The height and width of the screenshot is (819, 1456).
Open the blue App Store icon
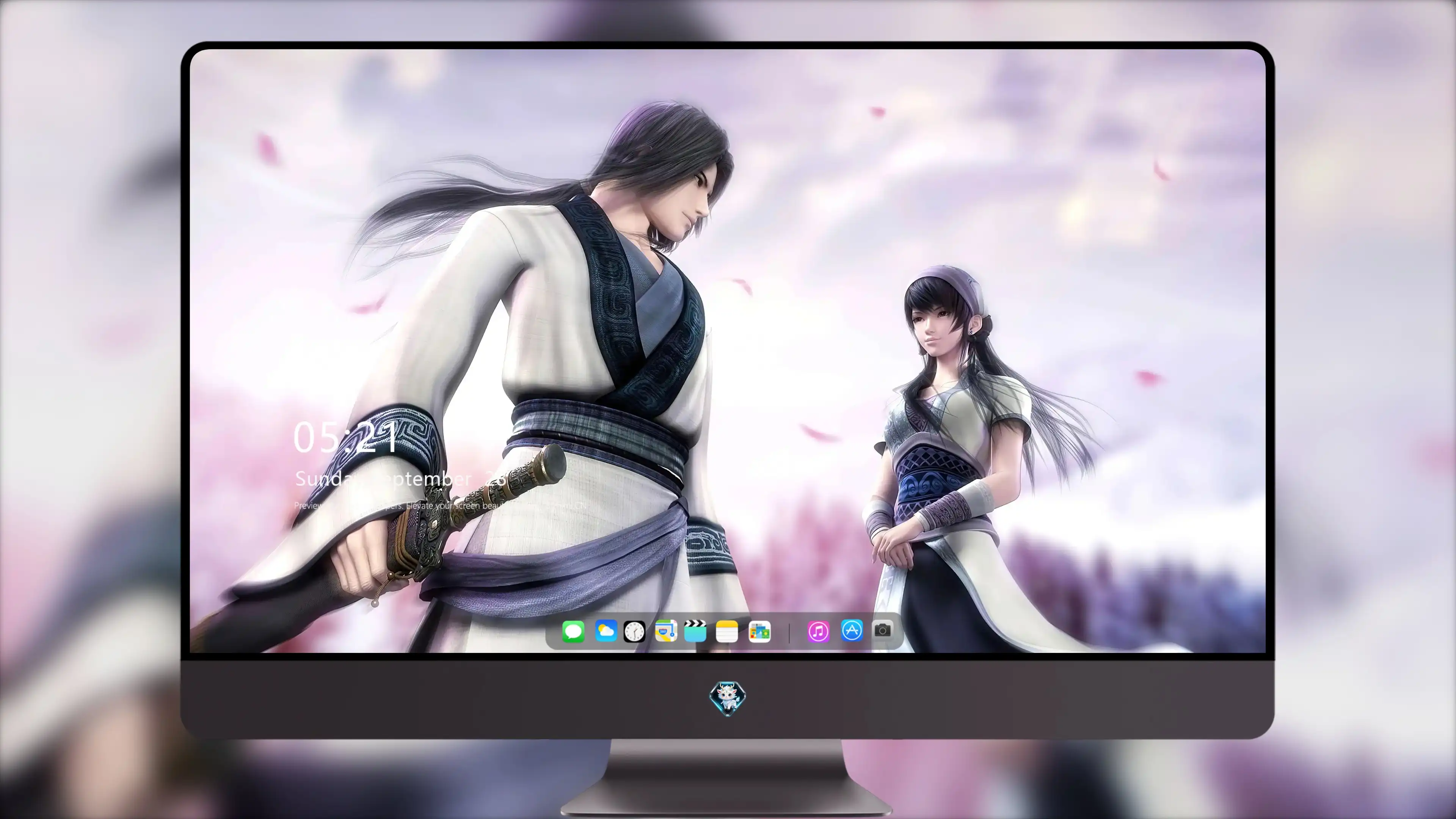pyautogui.click(x=852, y=630)
